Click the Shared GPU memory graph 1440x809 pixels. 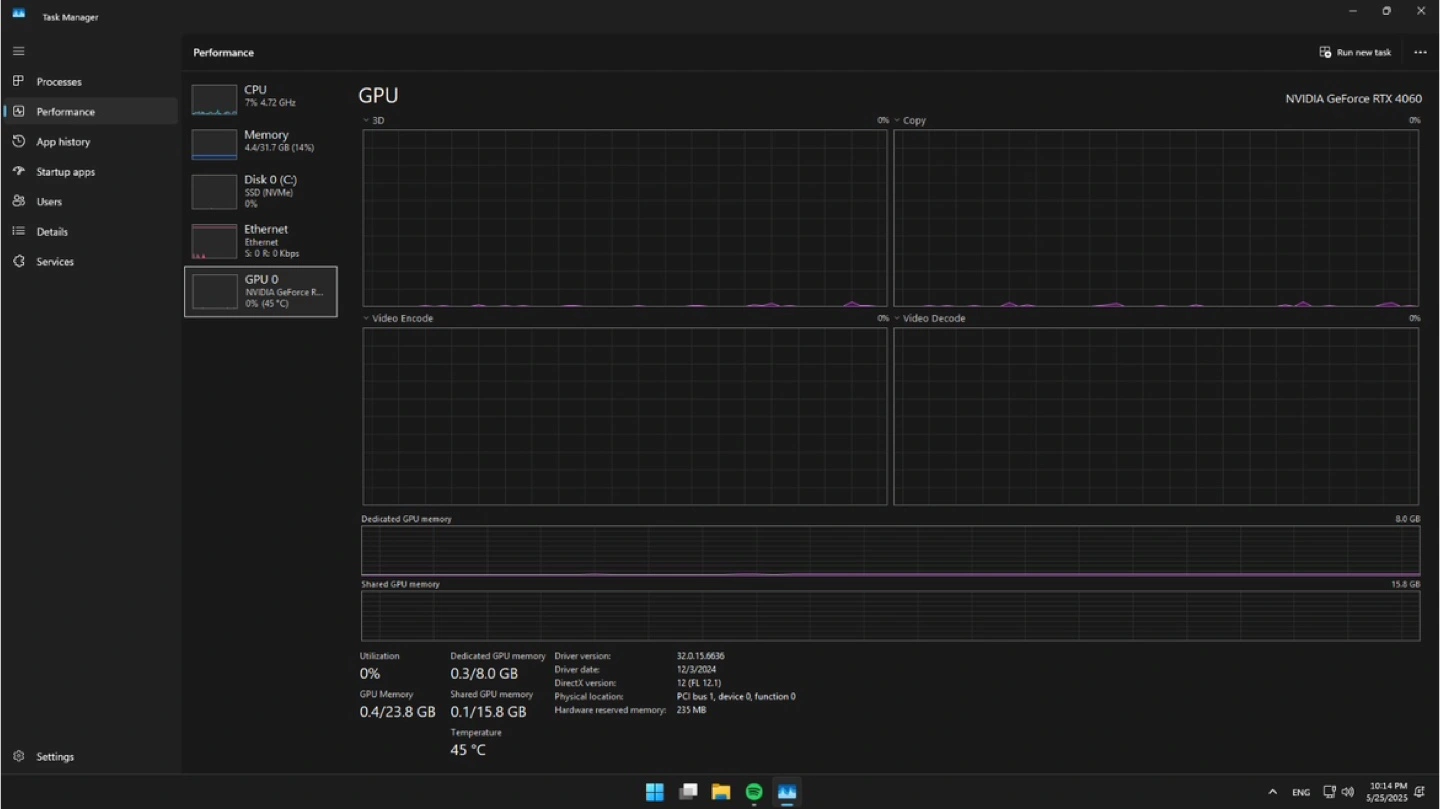click(890, 615)
